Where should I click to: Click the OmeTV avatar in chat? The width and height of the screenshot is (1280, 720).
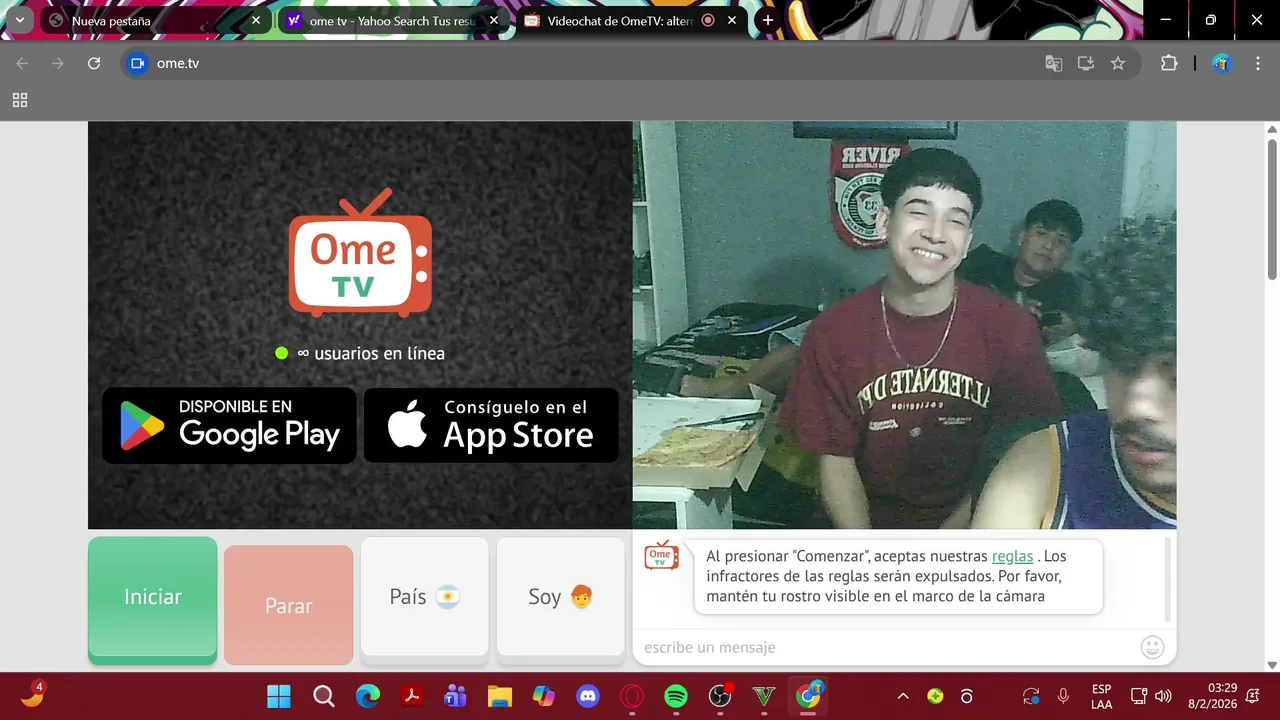coord(661,555)
